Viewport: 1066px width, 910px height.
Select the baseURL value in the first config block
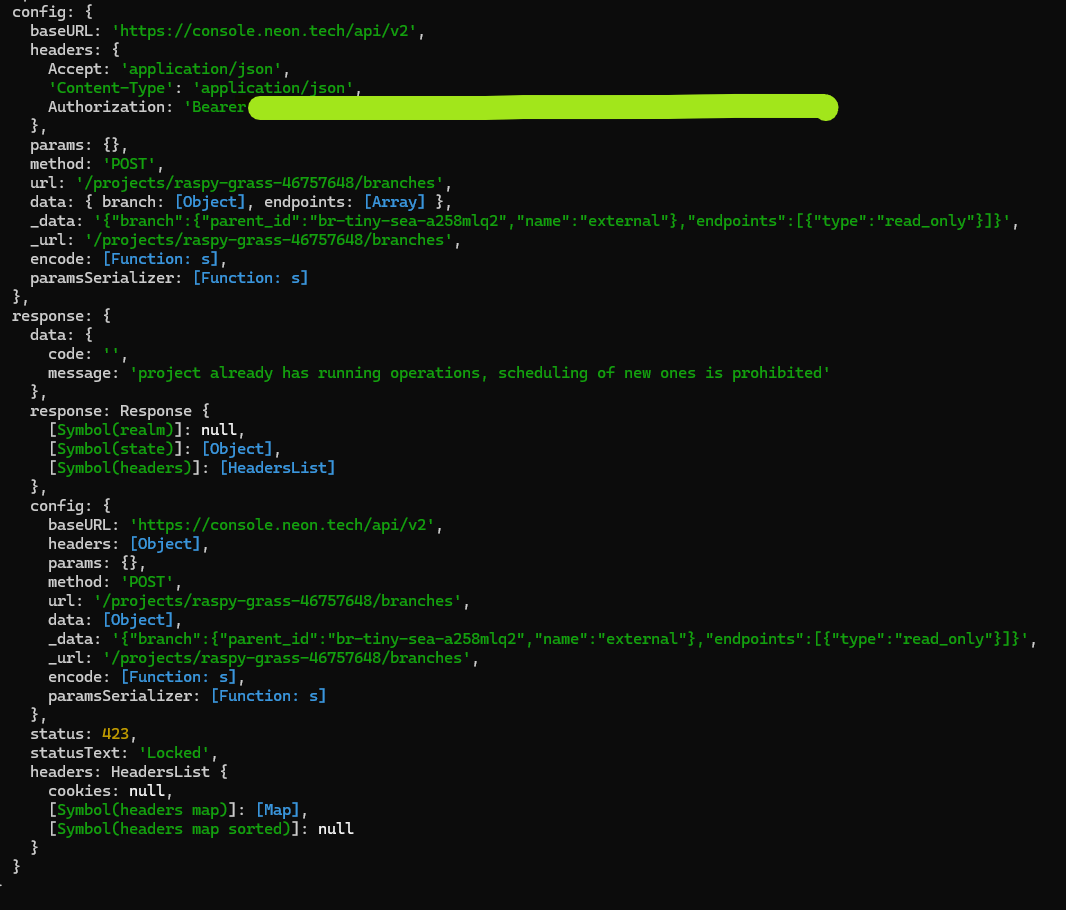pos(264,31)
